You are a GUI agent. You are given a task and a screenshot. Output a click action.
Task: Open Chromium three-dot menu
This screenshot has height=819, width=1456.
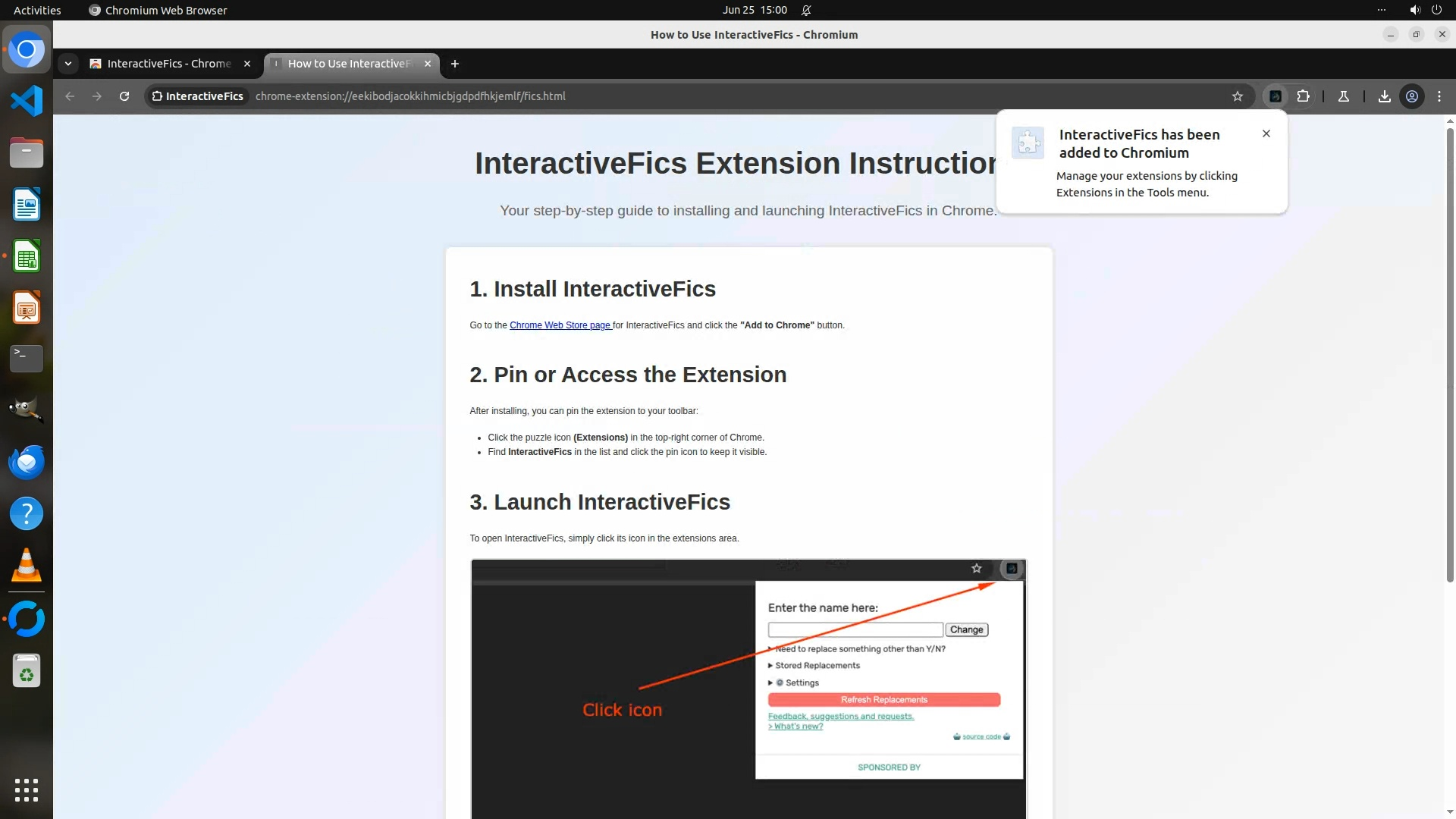point(1439,96)
